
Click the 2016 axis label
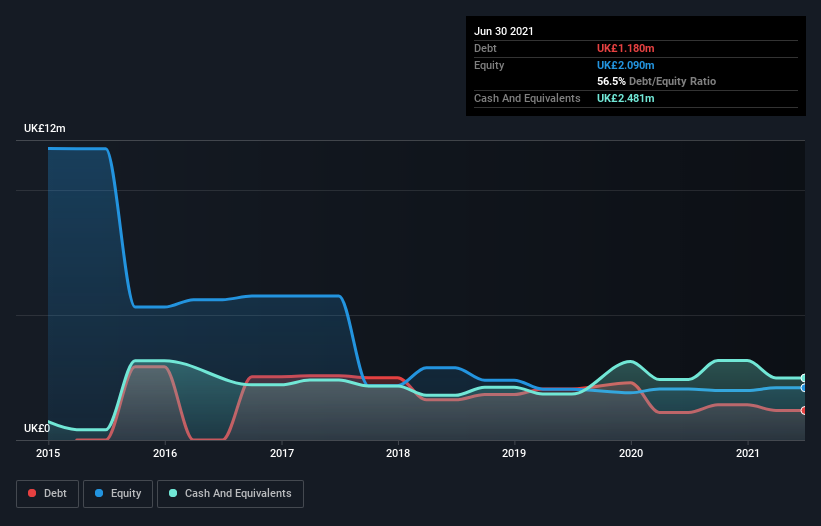pos(165,453)
